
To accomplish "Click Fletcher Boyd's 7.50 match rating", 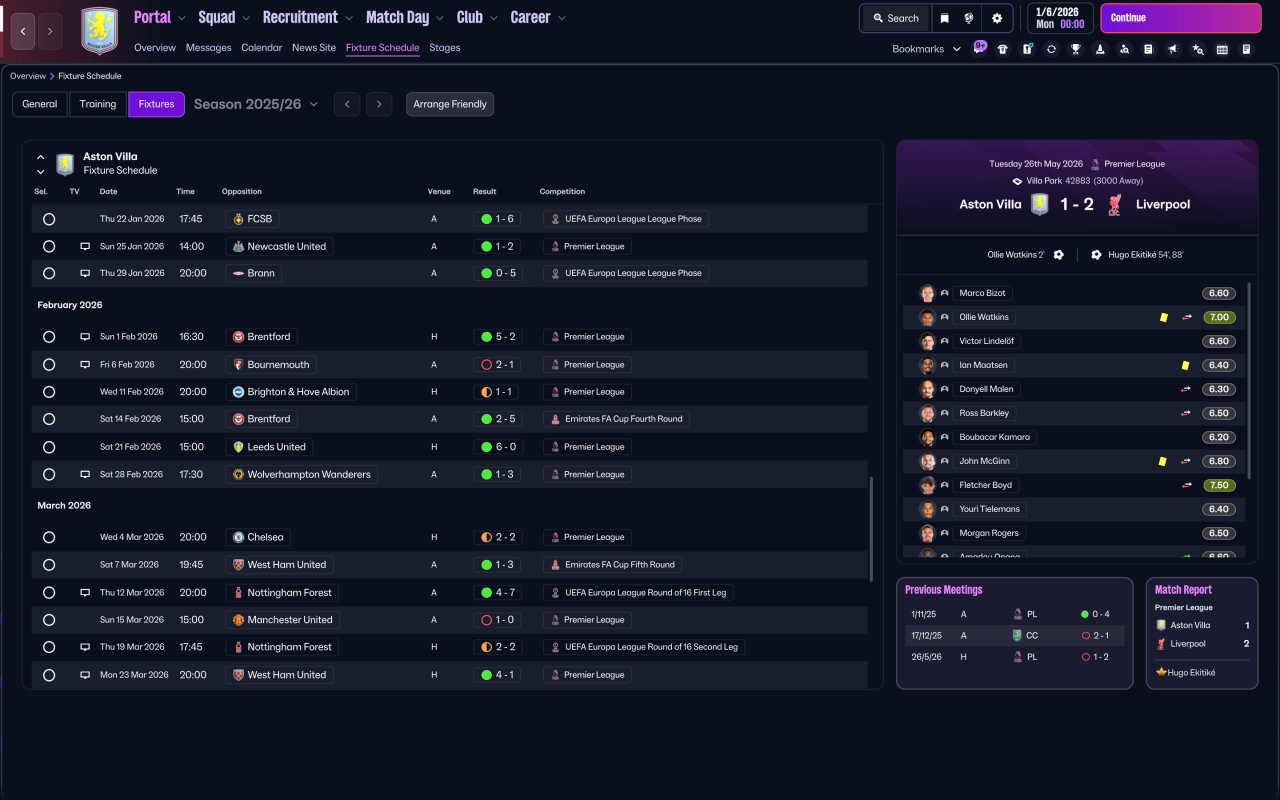I will [1218, 485].
